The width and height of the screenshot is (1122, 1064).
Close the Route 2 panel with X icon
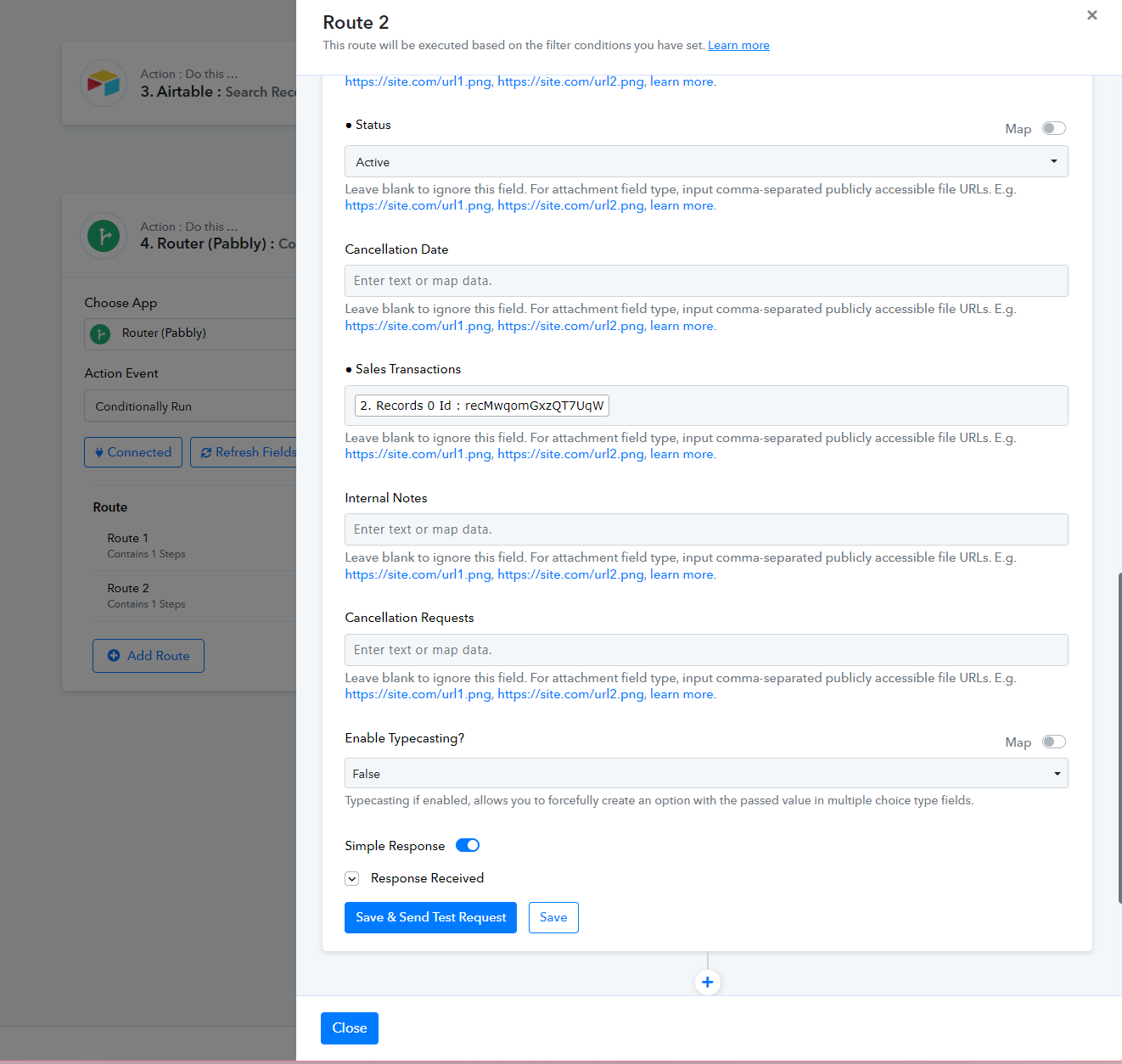[x=1092, y=15]
